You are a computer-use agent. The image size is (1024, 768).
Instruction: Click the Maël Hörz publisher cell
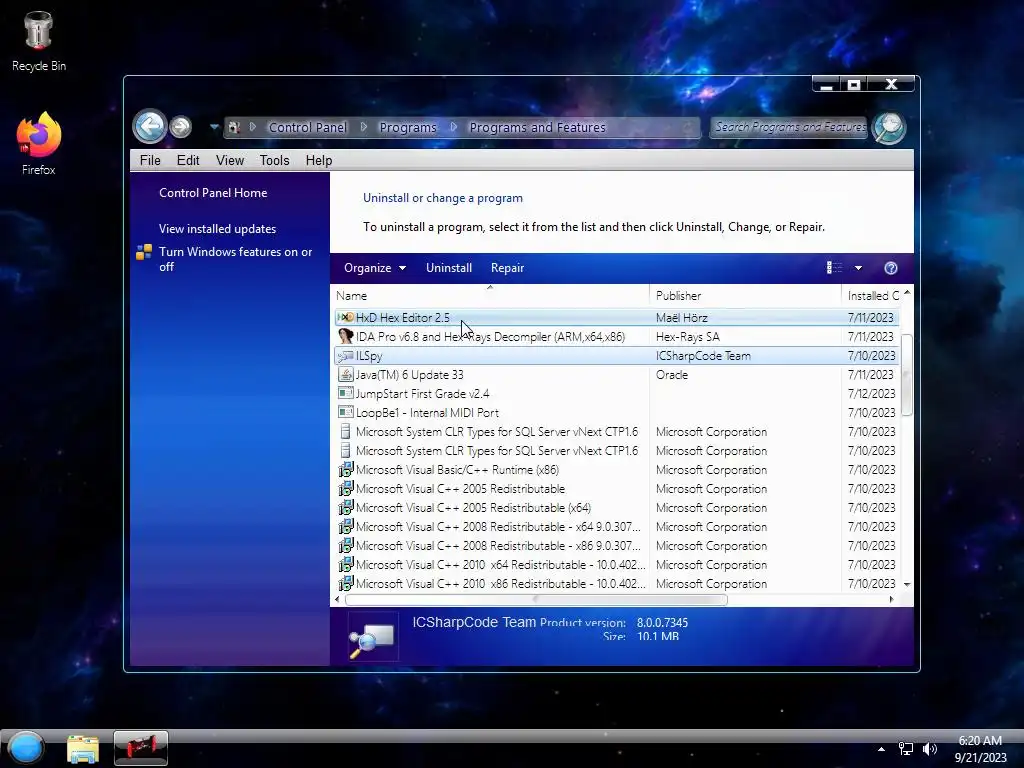682,318
